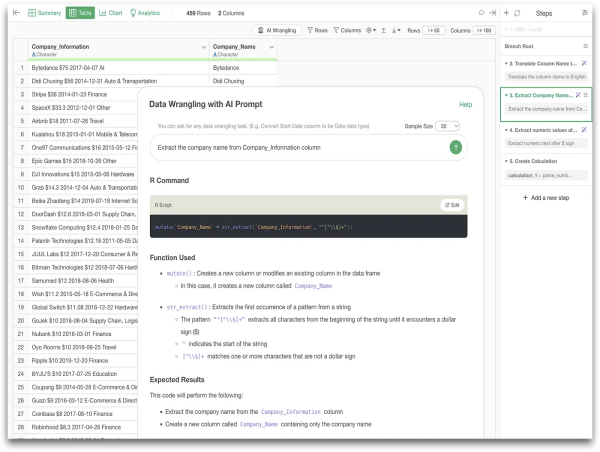Viewport: 600px width, 452px height.
Task: Click the AI Wrangling button
Action: pos(277,30)
